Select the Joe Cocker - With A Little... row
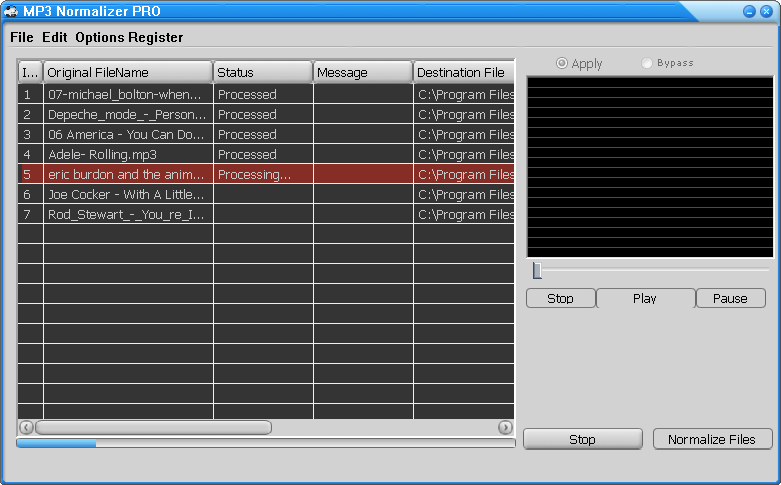The width and height of the screenshot is (781, 485). pyautogui.click(x=266, y=194)
